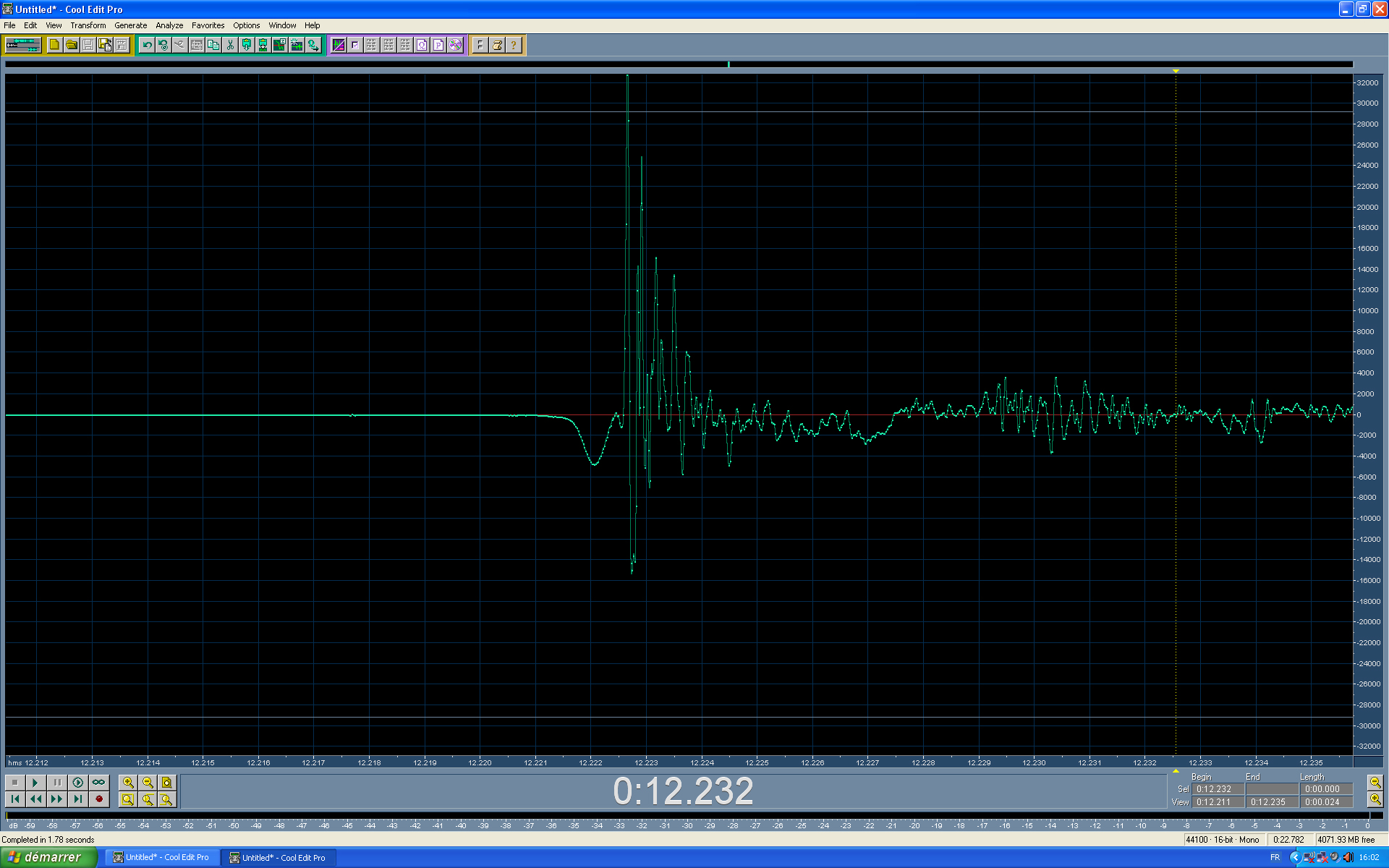Click the green position bar at top
The height and width of the screenshot is (868, 1389).
tap(729, 64)
